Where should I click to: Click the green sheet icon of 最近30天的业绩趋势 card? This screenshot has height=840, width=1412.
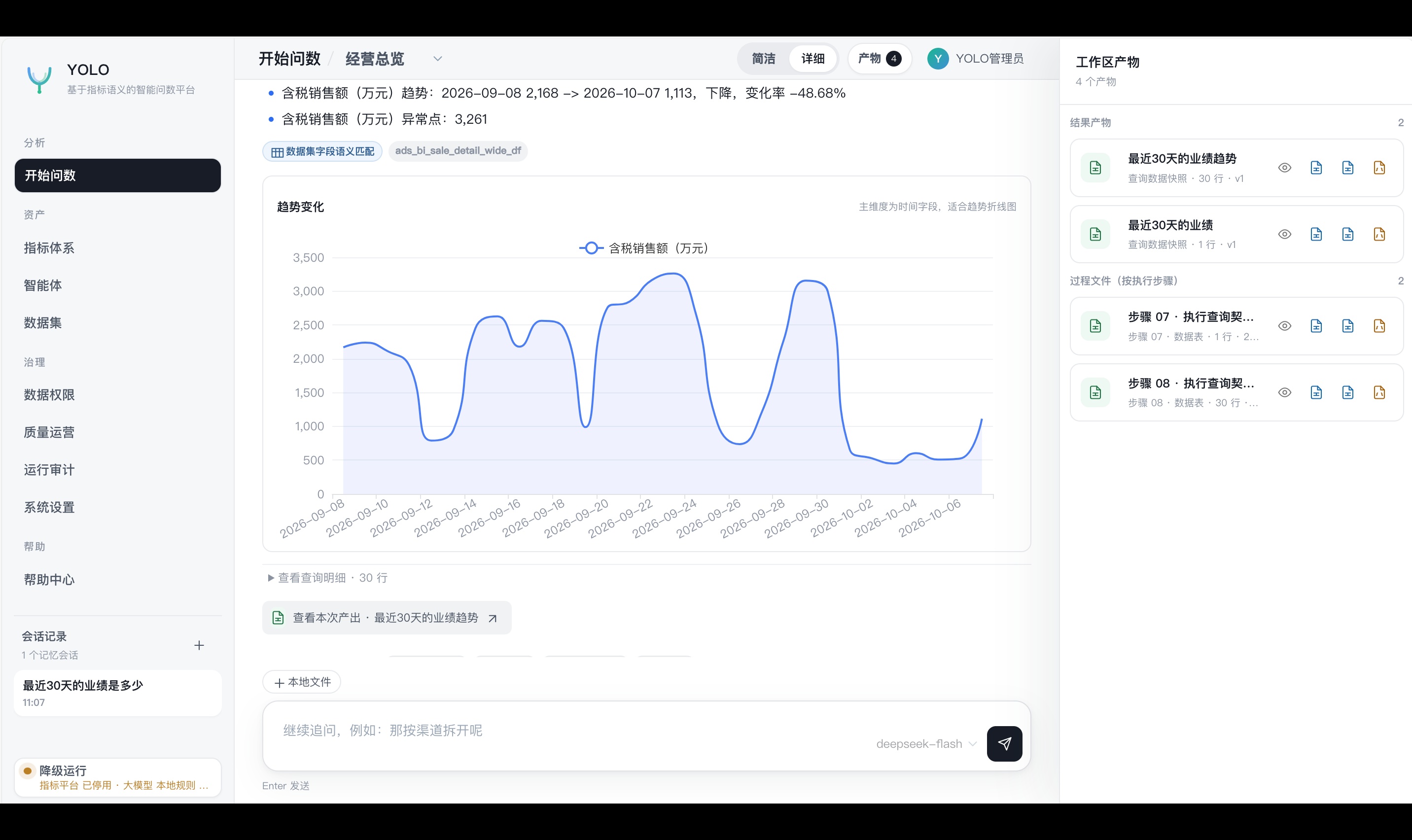click(1095, 168)
